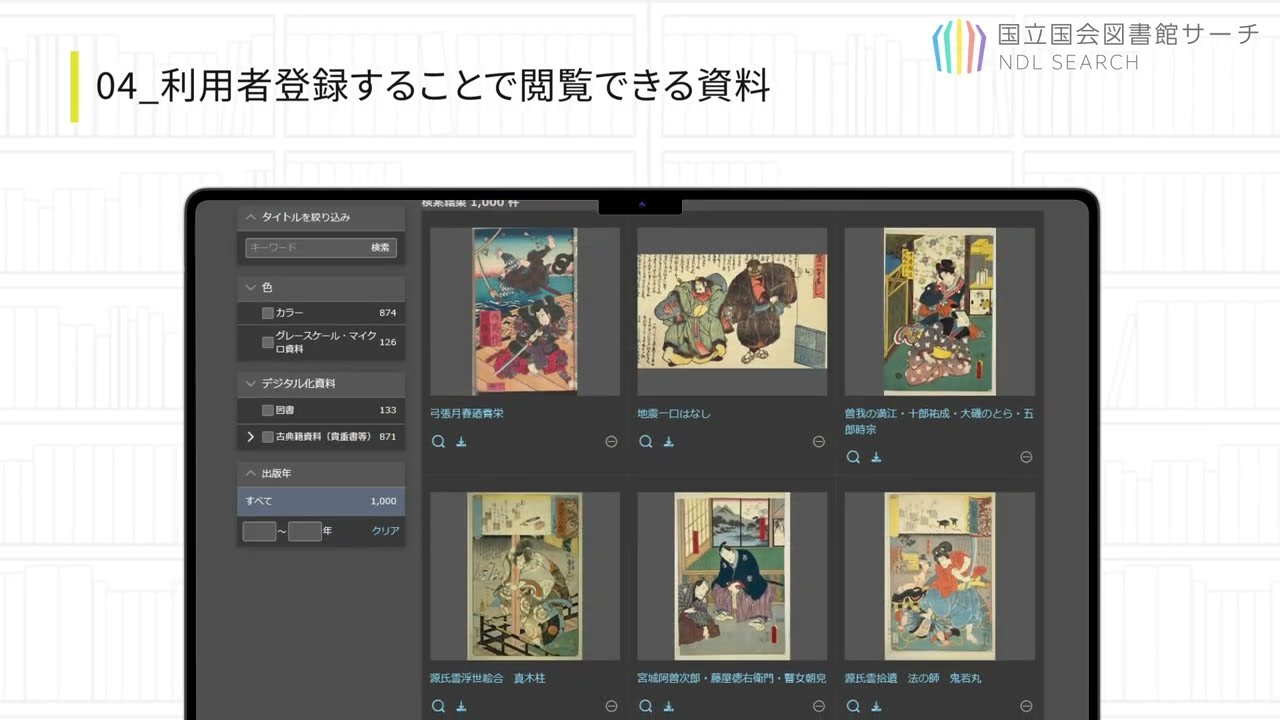Image resolution: width=1280 pixels, height=720 pixels.
Task: Click magnifier icon under 弓張月春廼霄栄
Action: click(438, 442)
